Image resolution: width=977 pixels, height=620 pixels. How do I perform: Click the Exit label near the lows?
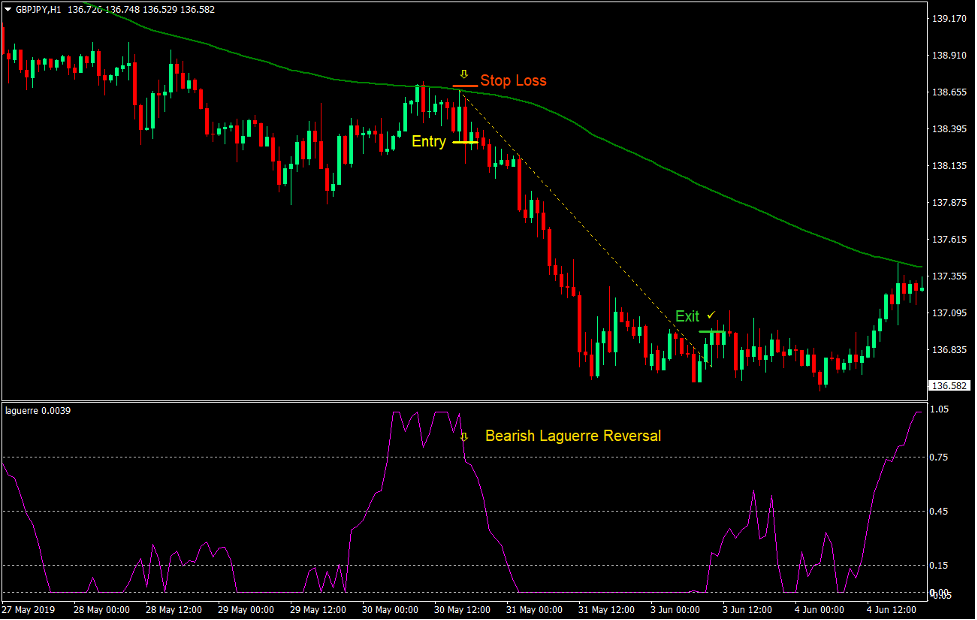coord(688,314)
